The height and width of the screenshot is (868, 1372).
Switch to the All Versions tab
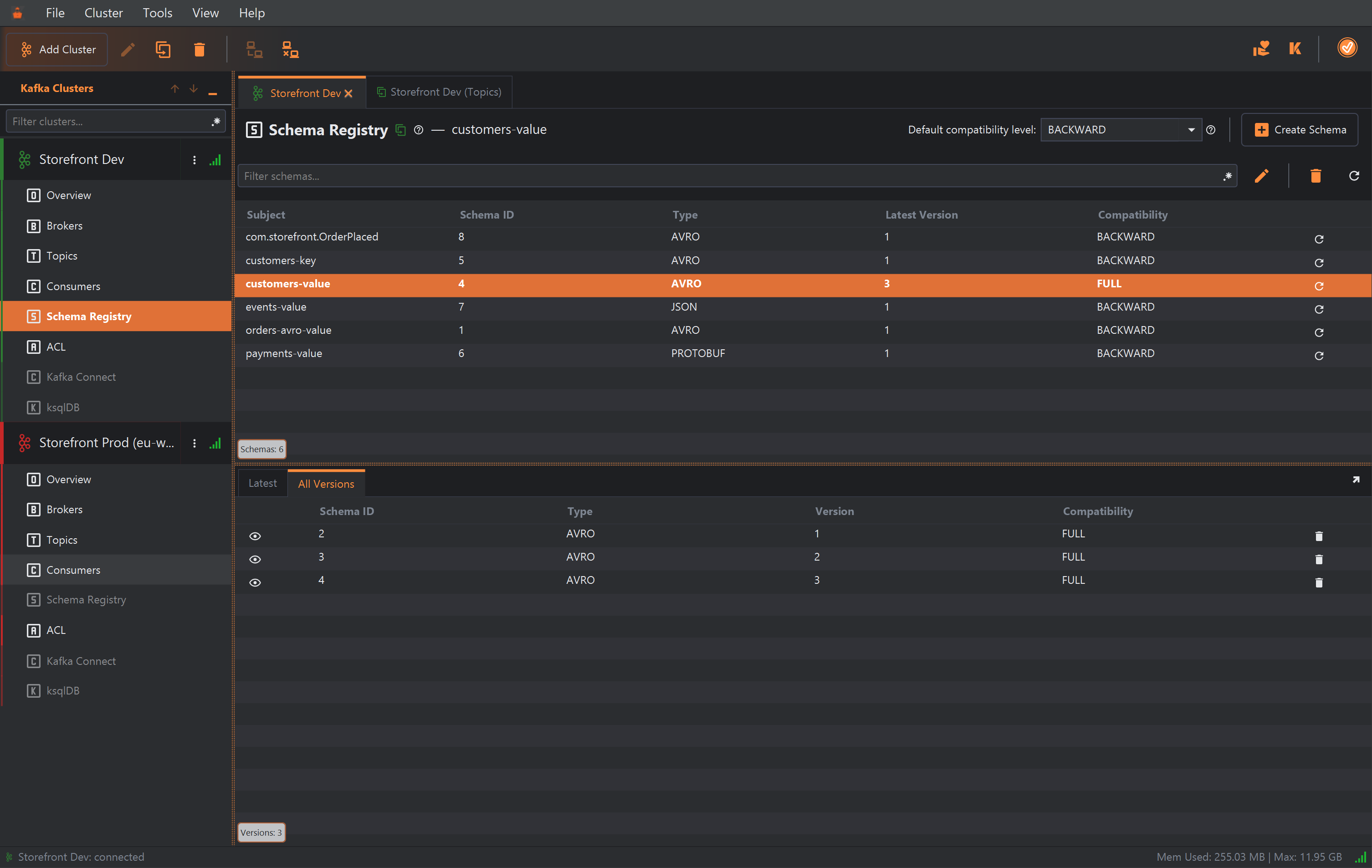(327, 484)
